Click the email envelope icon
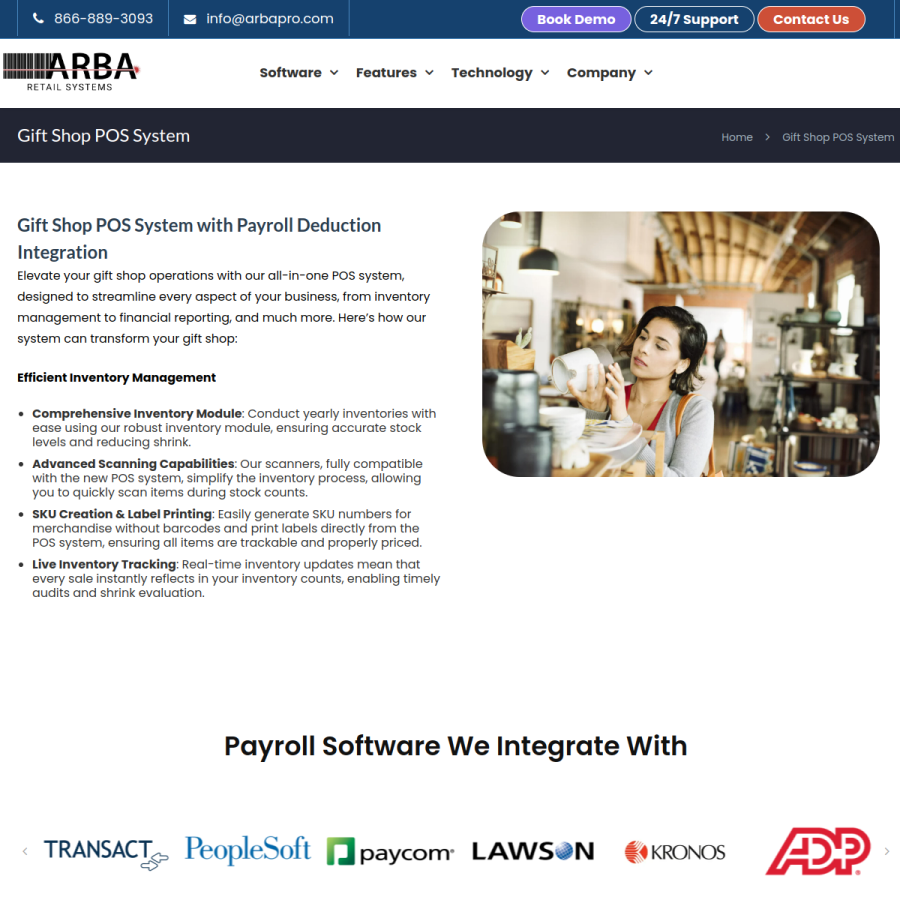 (x=190, y=20)
